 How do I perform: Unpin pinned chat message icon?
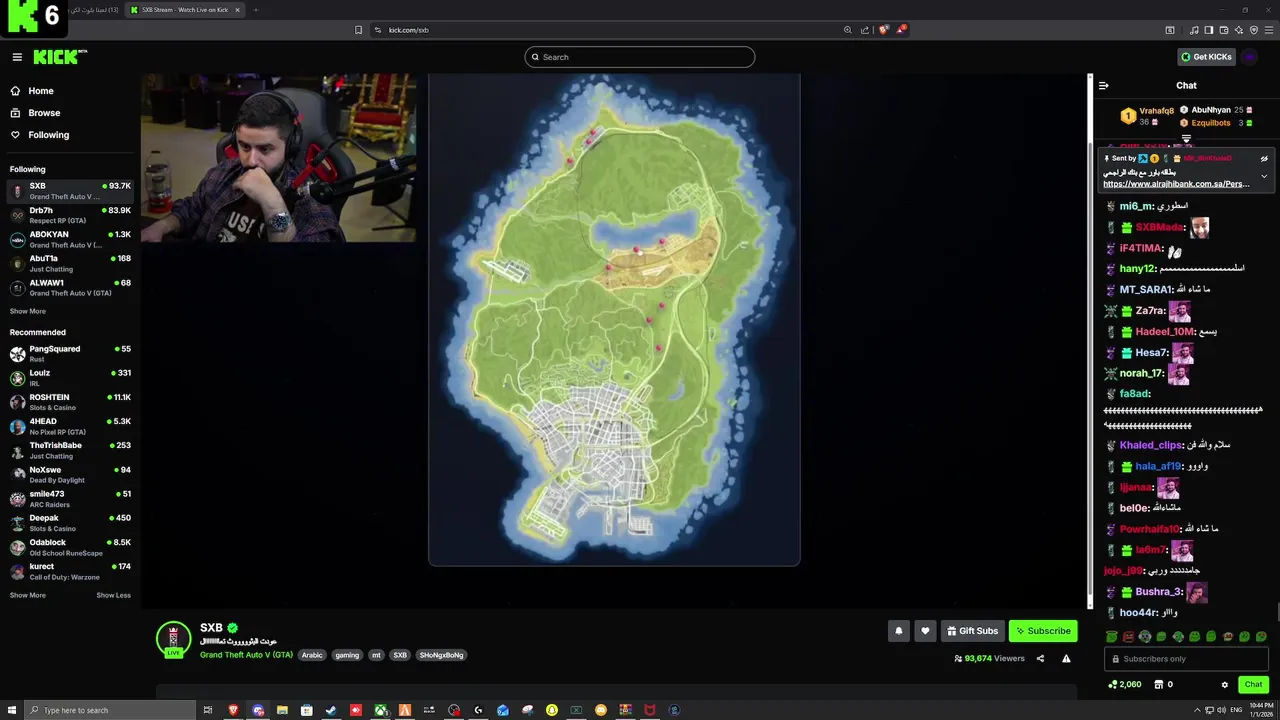click(1264, 158)
